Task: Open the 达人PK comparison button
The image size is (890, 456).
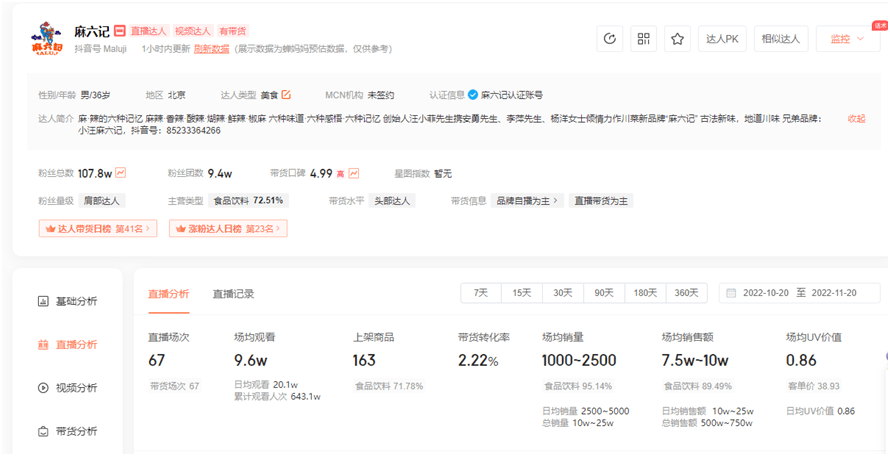Action: pyautogui.click(x=722, y=39)
